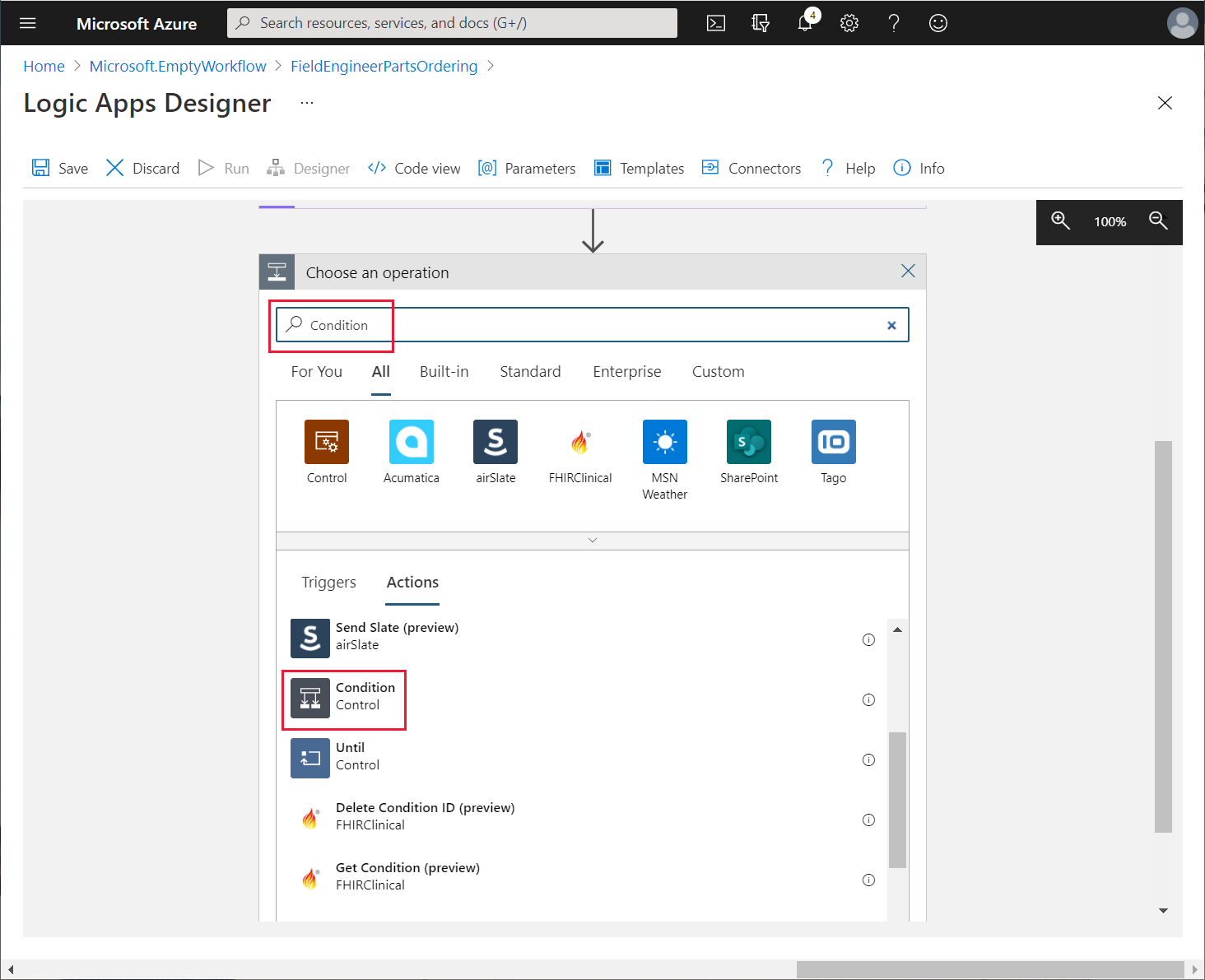Open the help question mark in header
This screenshot has width=1205, height=980.
point(894,23)
